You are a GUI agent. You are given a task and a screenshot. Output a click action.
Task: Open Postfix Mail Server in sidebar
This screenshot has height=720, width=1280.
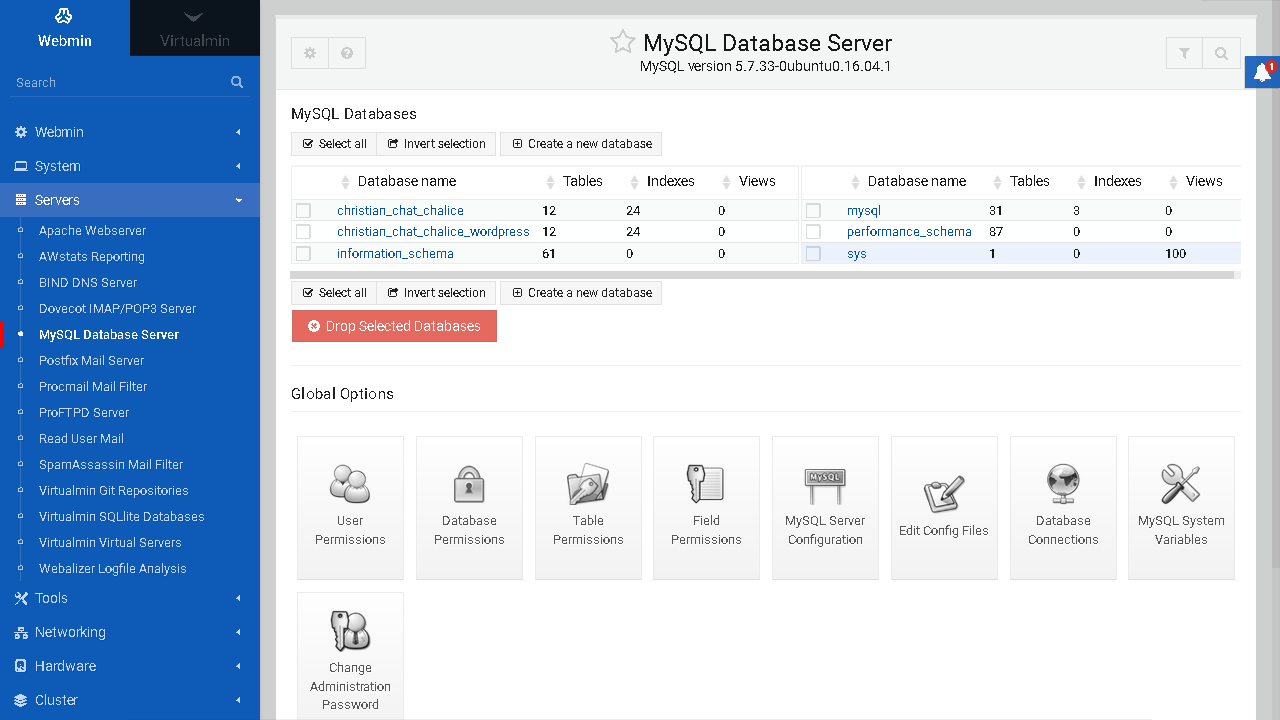pyautogui.click(x=91, y=360)
